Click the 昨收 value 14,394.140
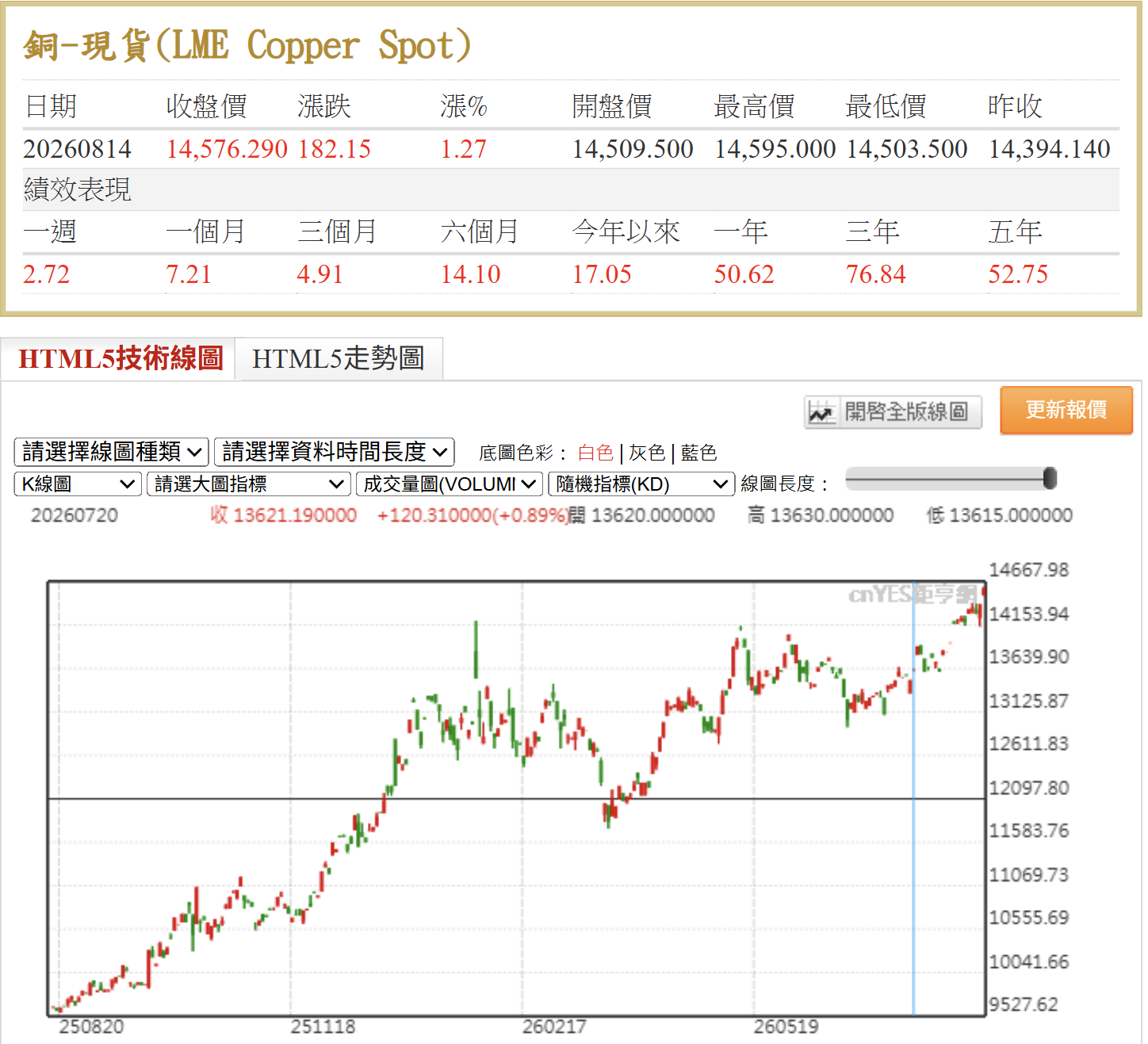1148x1044 pixels. 1050,149
